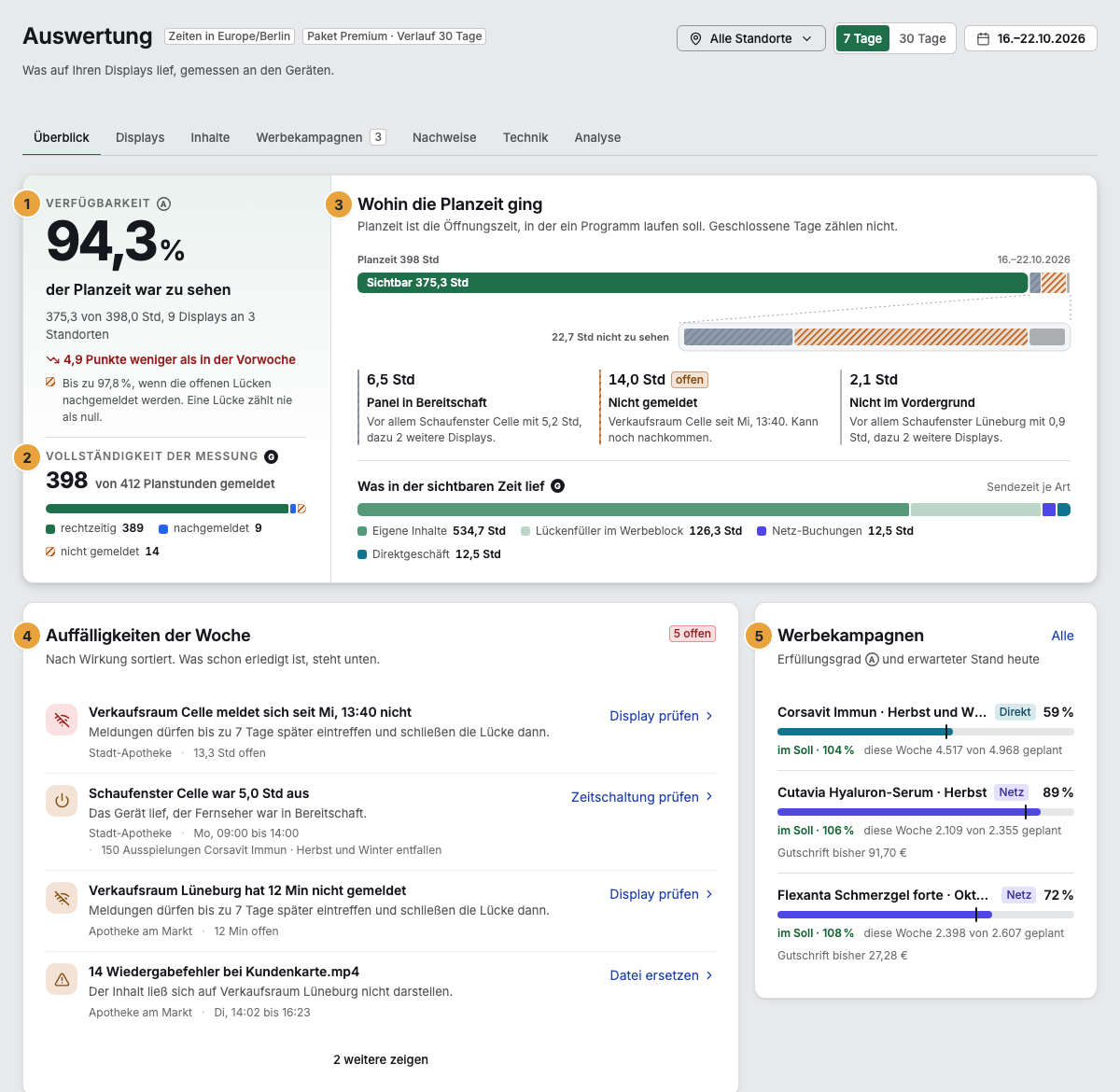The height and width of the screenshot is (1092, 1120).
Task: Click the circled A icon next to Erfüllungsgrad
Action: (x=872, y=659)
